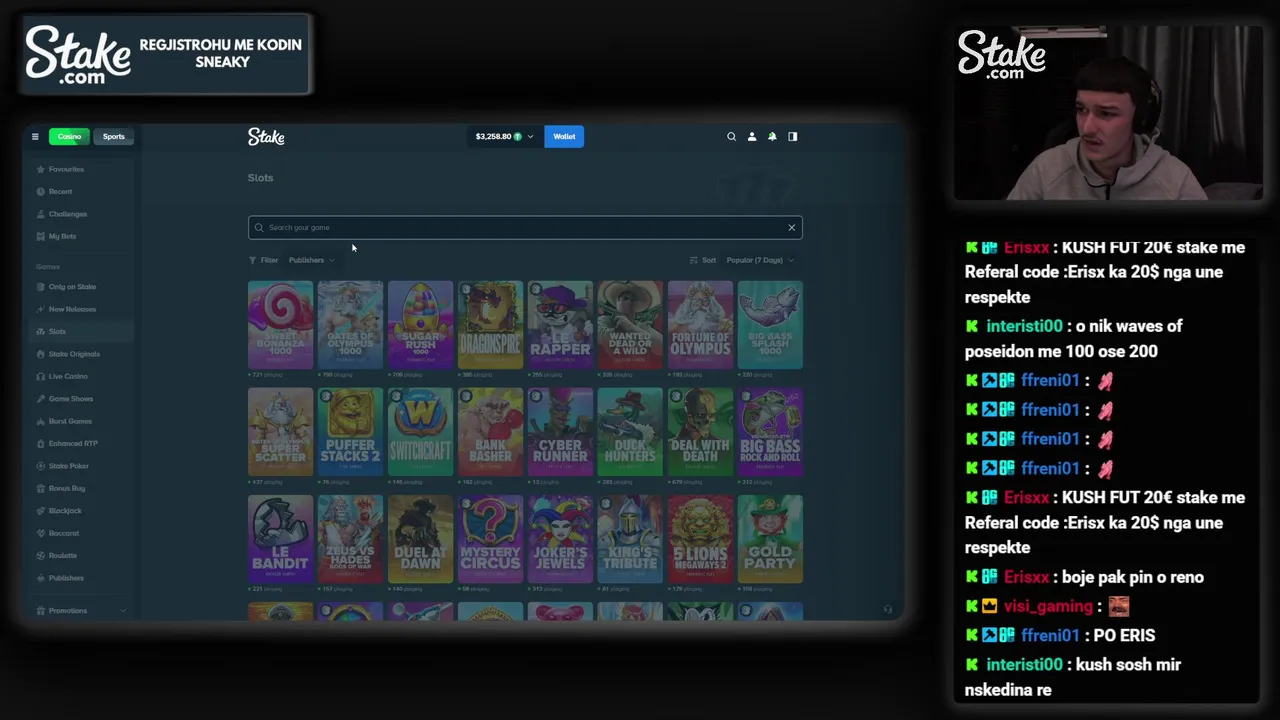The width and height of the screenshot is (1280, 720).
Task: Open the notifications bell icon
Action: pos(772,137)
